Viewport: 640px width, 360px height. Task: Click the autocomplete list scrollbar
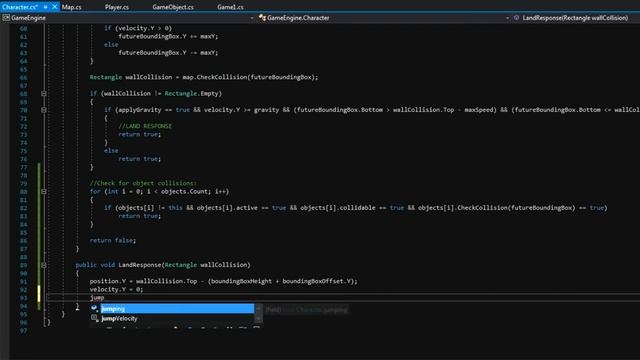pyautogui.click(x=258, y=314)
